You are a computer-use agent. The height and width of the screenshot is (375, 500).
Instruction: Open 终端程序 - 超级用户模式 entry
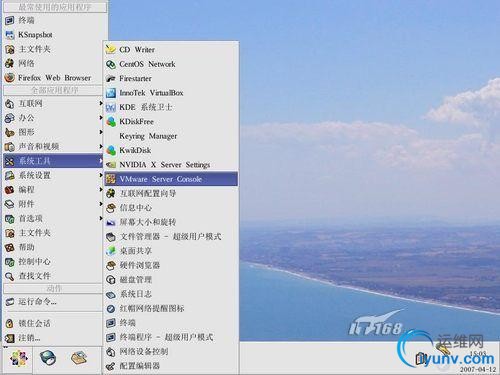click(171, 337)
